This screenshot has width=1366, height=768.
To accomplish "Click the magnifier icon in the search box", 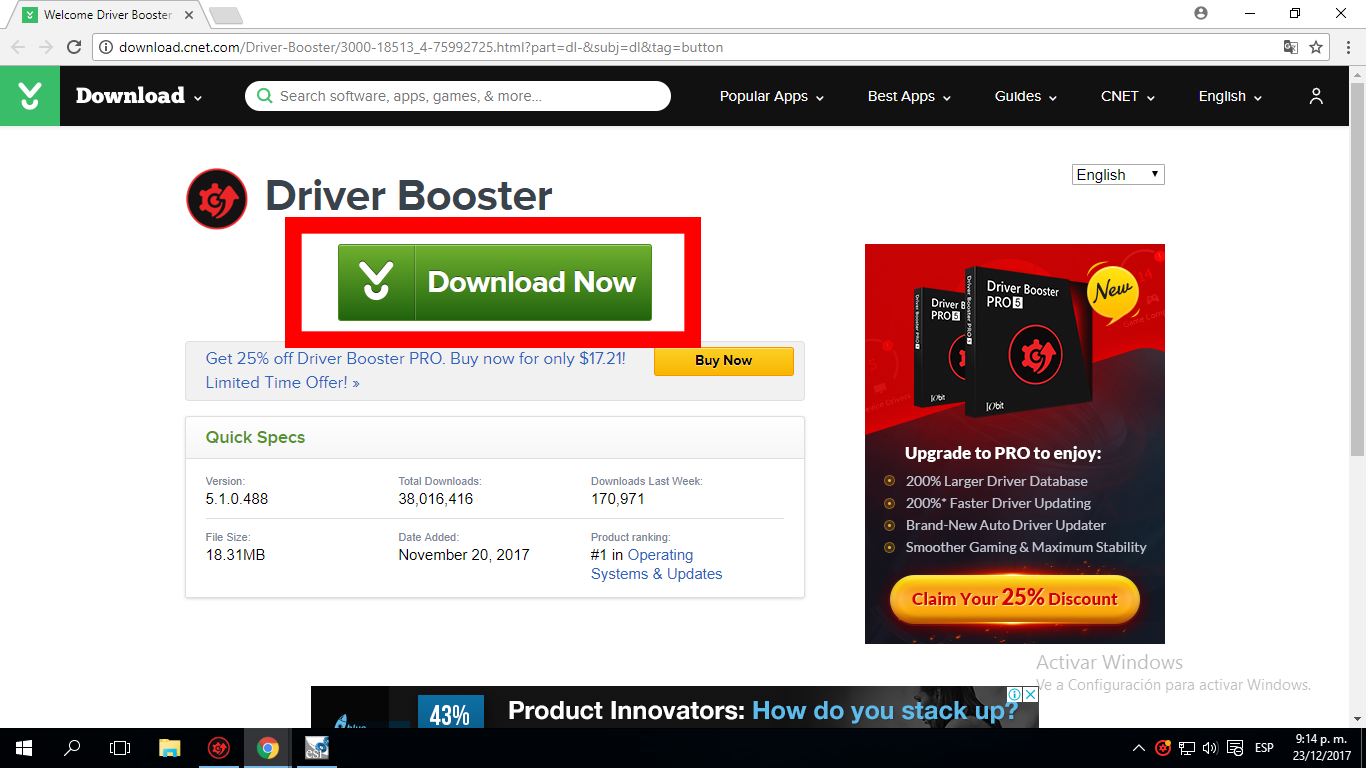I will point(264,96).
